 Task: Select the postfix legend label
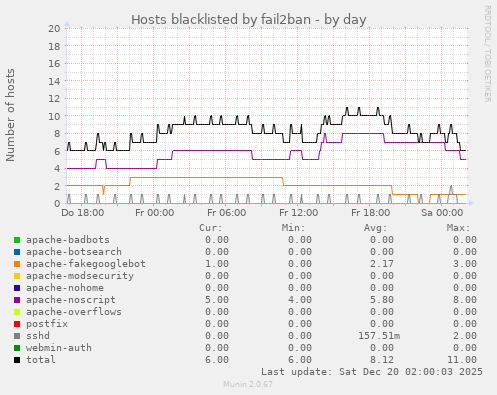pos(47,324)
